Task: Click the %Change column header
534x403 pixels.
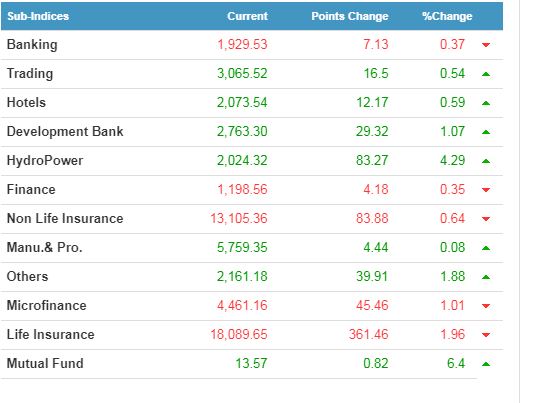Action: pyautogui.click(x=447, y=16)
